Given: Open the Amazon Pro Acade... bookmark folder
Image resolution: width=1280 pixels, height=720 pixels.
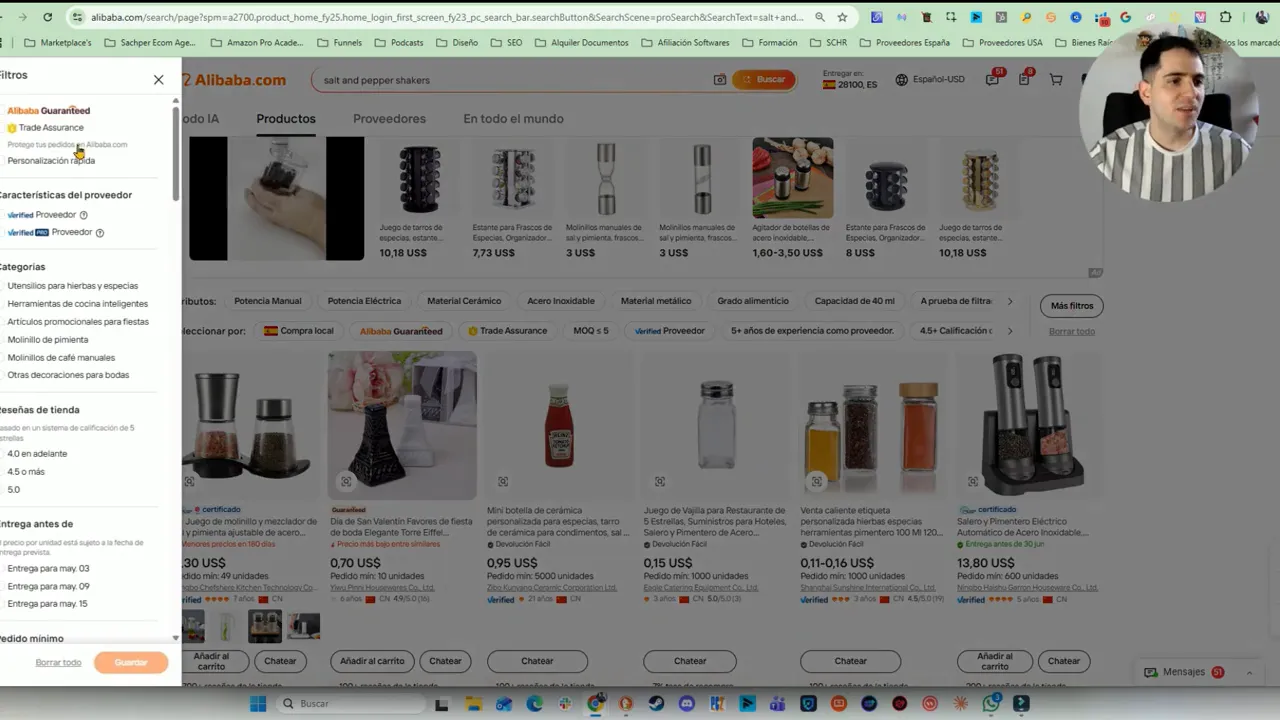Looking at the screenshot, I should [x=257, y=43].
